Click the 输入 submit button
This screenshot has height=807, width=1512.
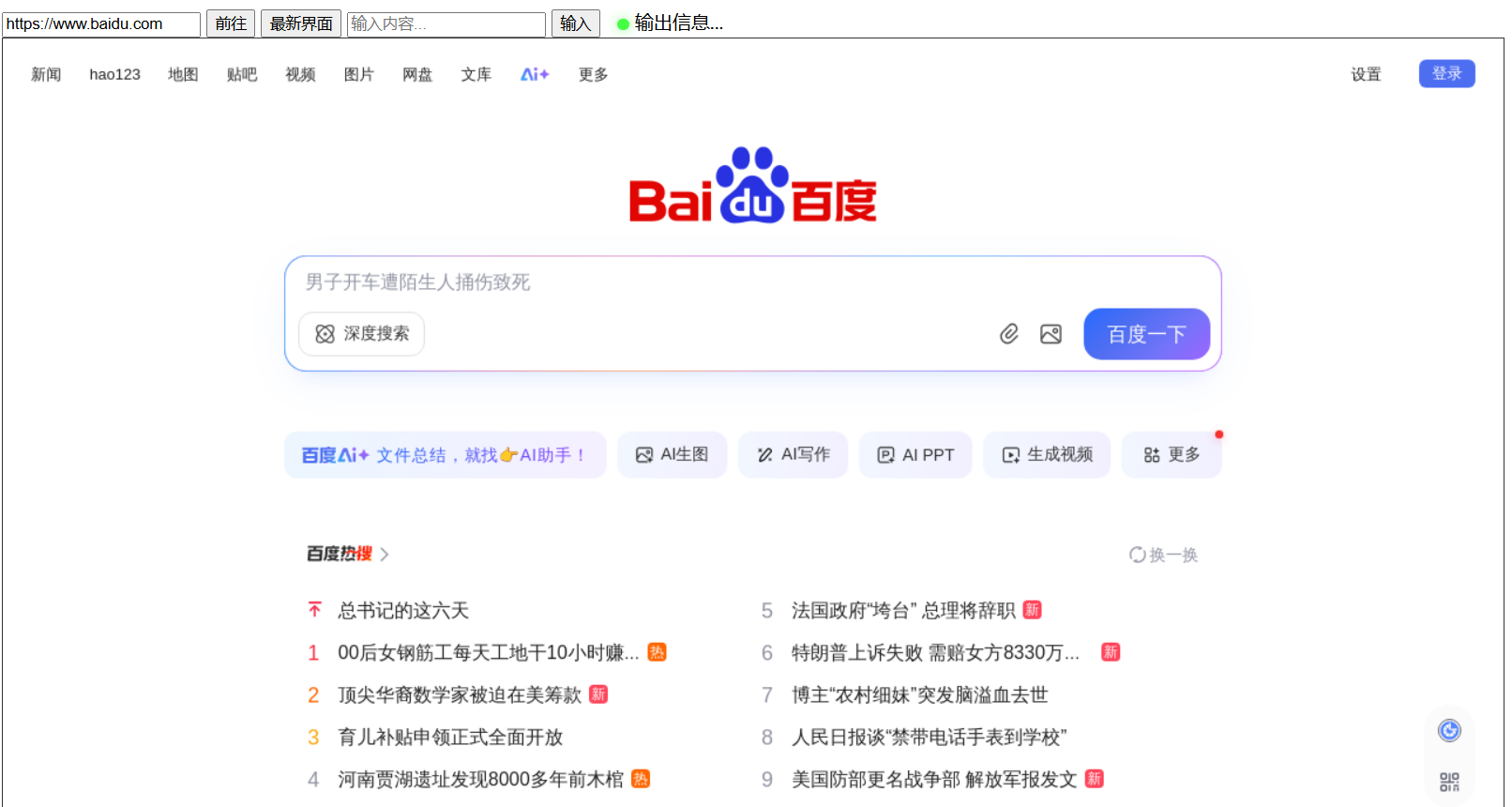pyautogui.click(x=575, y=23)
